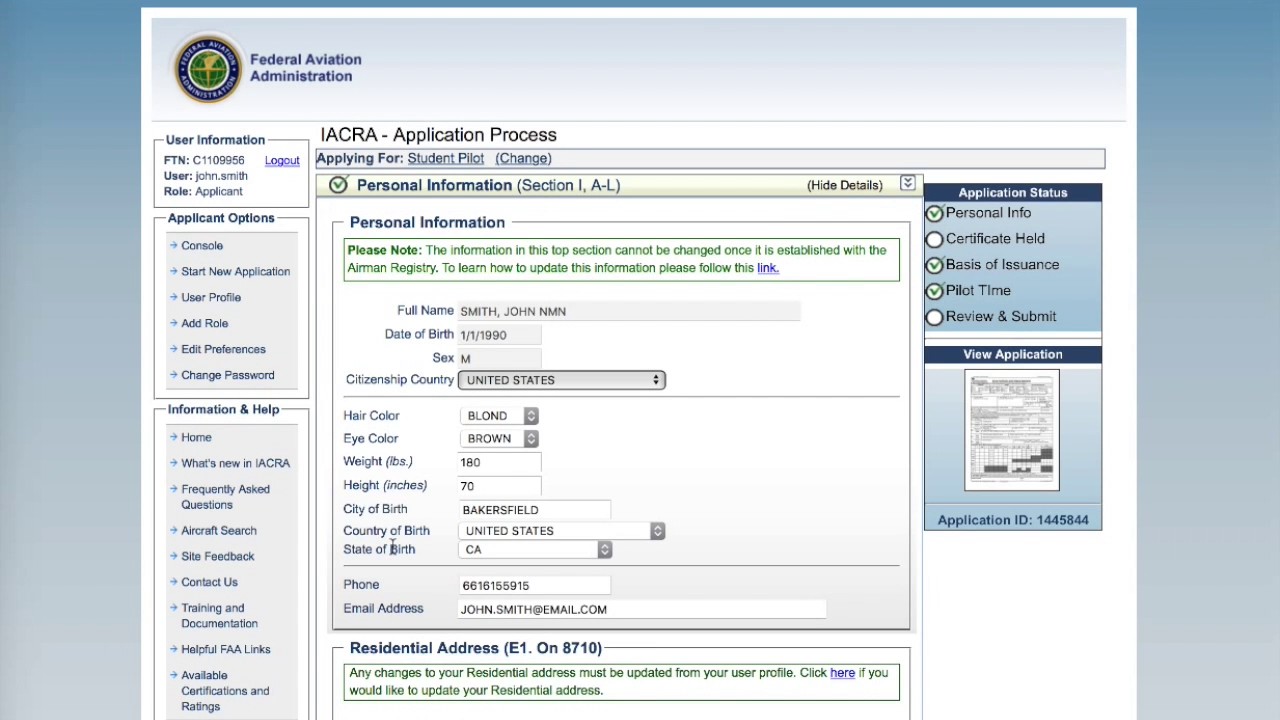
Task: Open the State of Birth dropdown
Action: [x=535, y=550]
